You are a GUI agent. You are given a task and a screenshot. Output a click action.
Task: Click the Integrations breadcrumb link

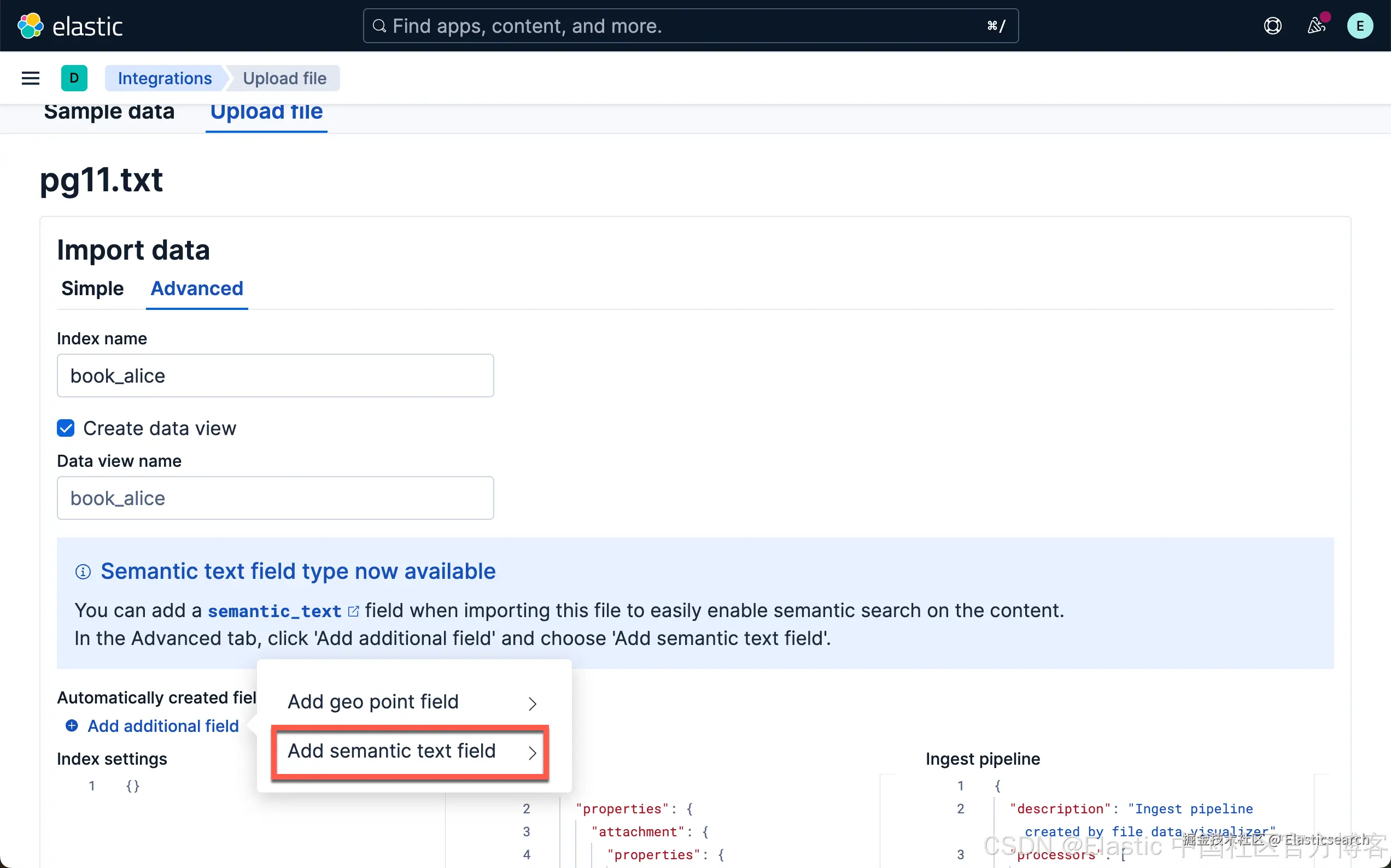click(x=165, y=78)
